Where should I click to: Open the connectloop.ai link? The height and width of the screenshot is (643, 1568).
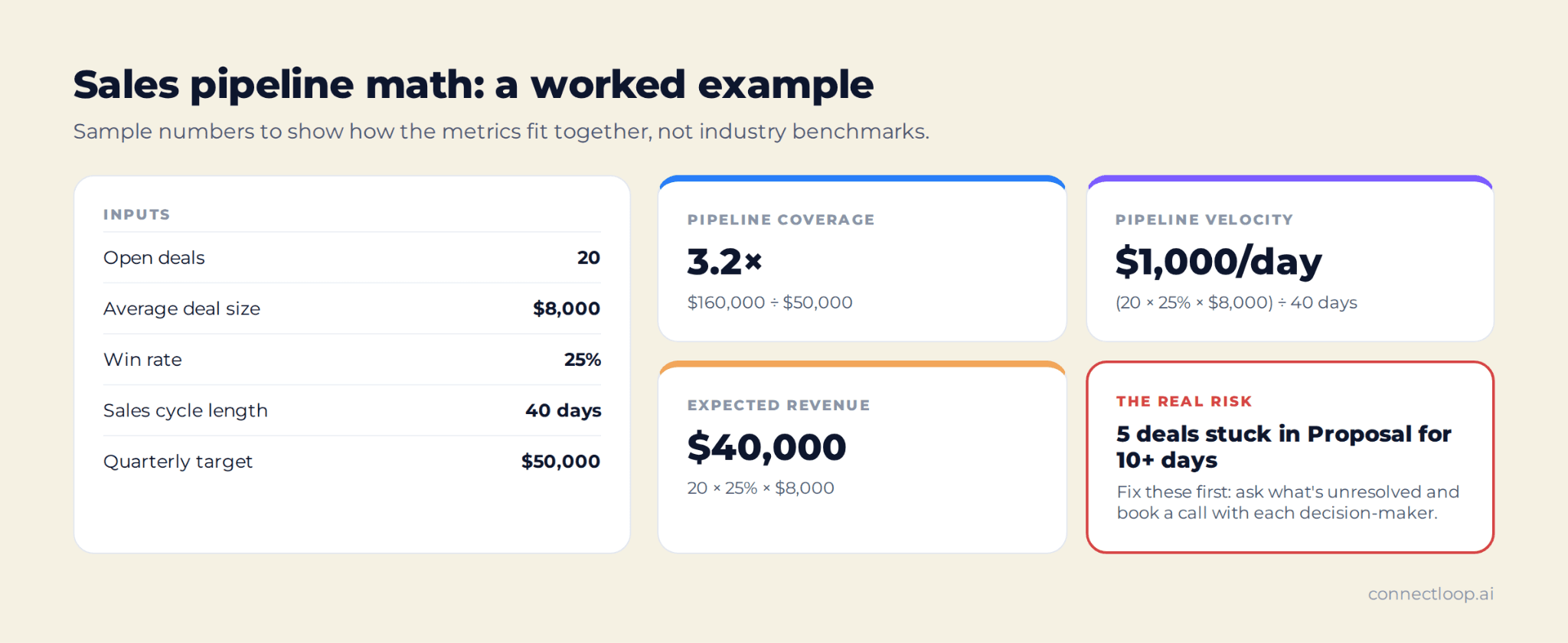(1431, 594)
